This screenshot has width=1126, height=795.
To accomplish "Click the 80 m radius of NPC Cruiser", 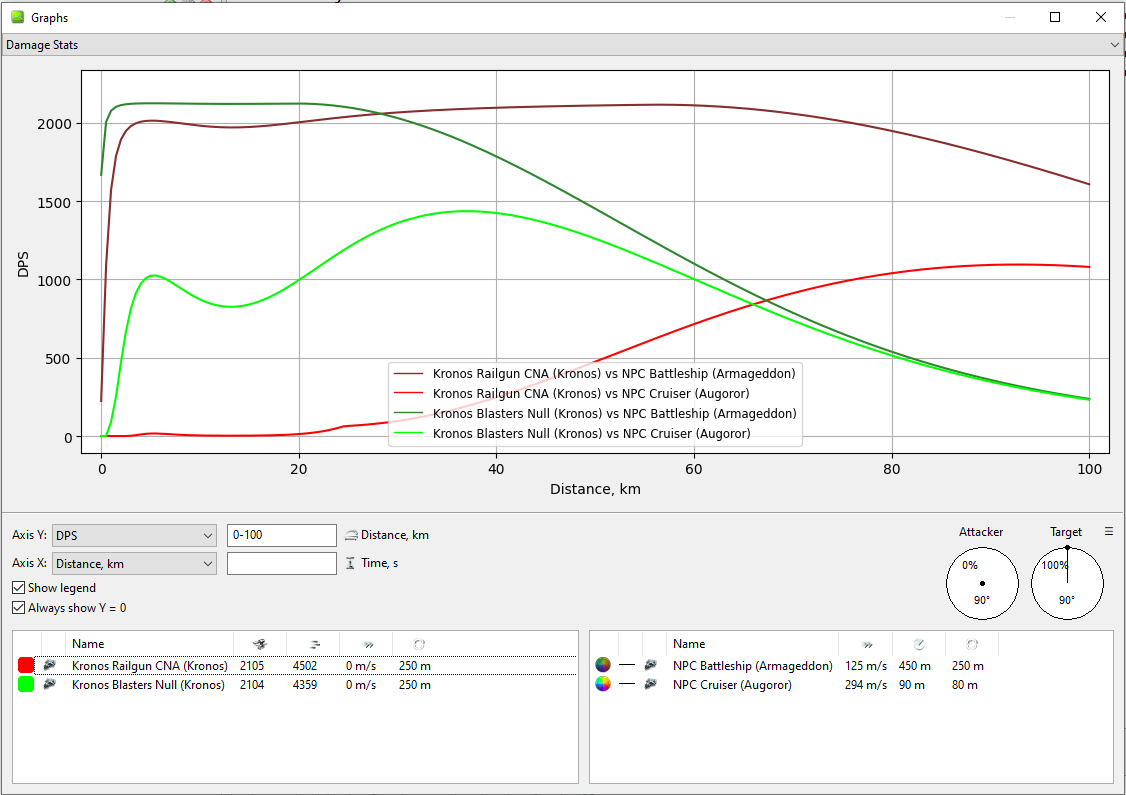I will [964, 685].
